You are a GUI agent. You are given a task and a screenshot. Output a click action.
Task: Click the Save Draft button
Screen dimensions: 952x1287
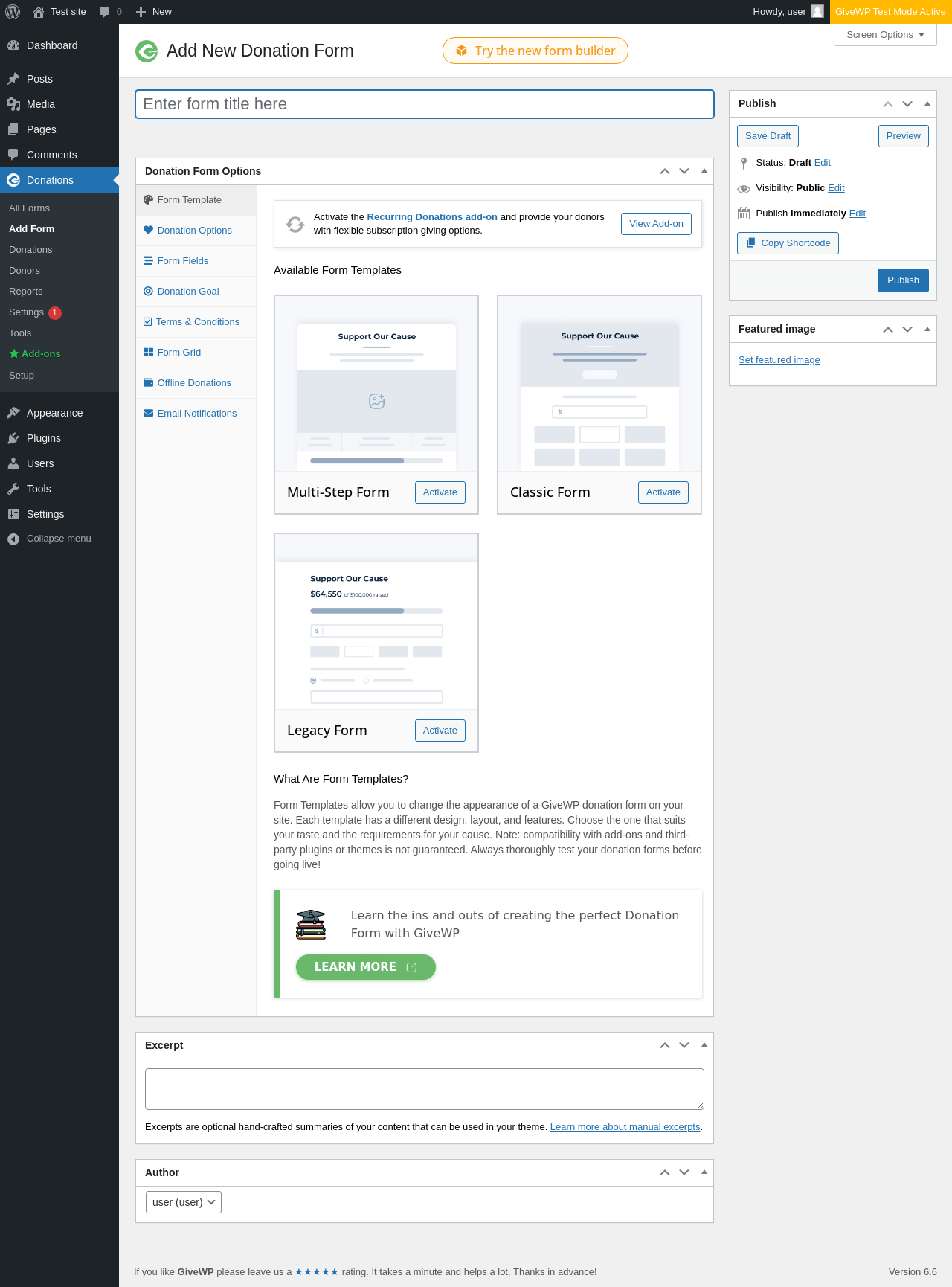point(768,136)
